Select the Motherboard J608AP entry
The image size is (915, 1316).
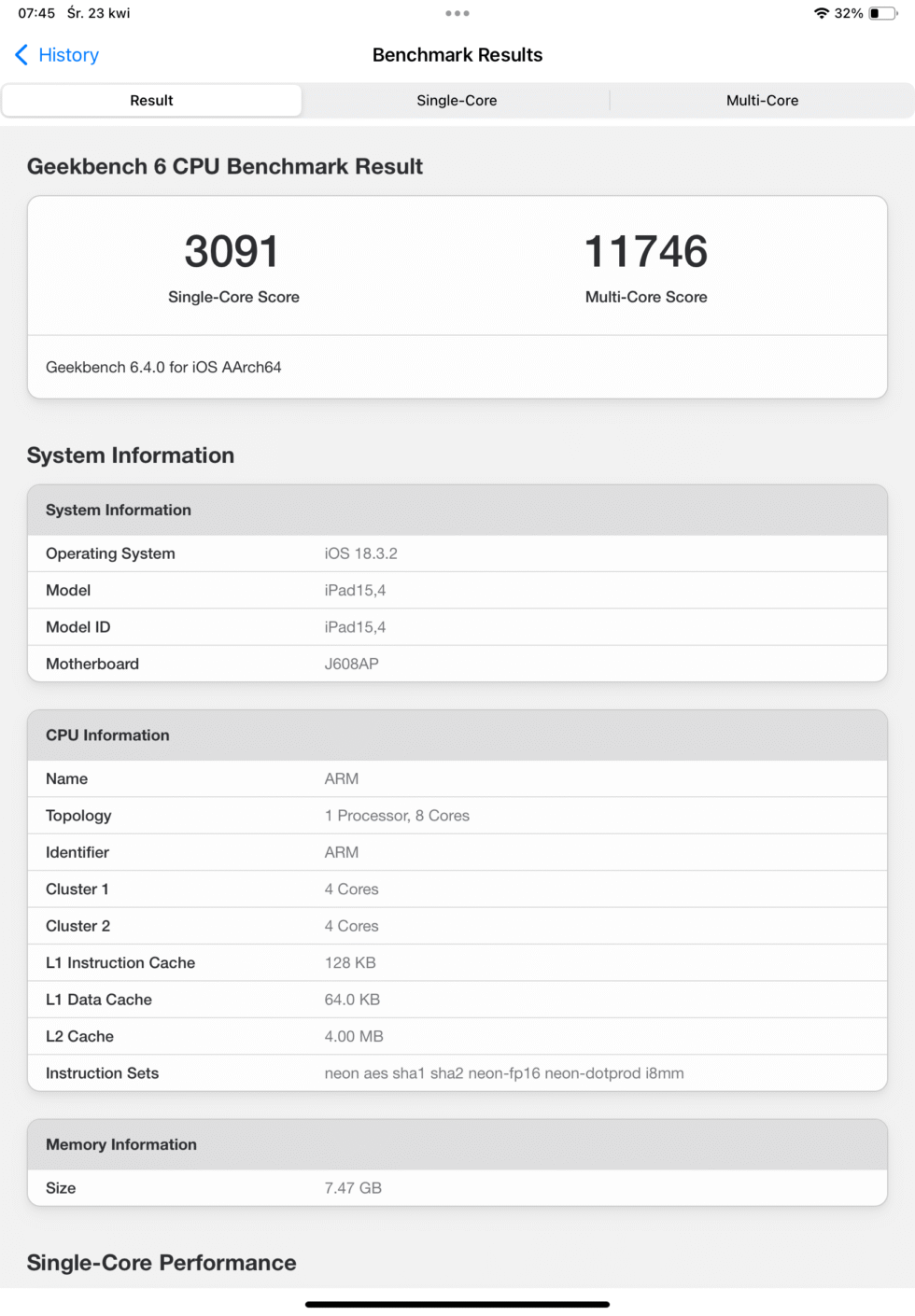point(457,664)
